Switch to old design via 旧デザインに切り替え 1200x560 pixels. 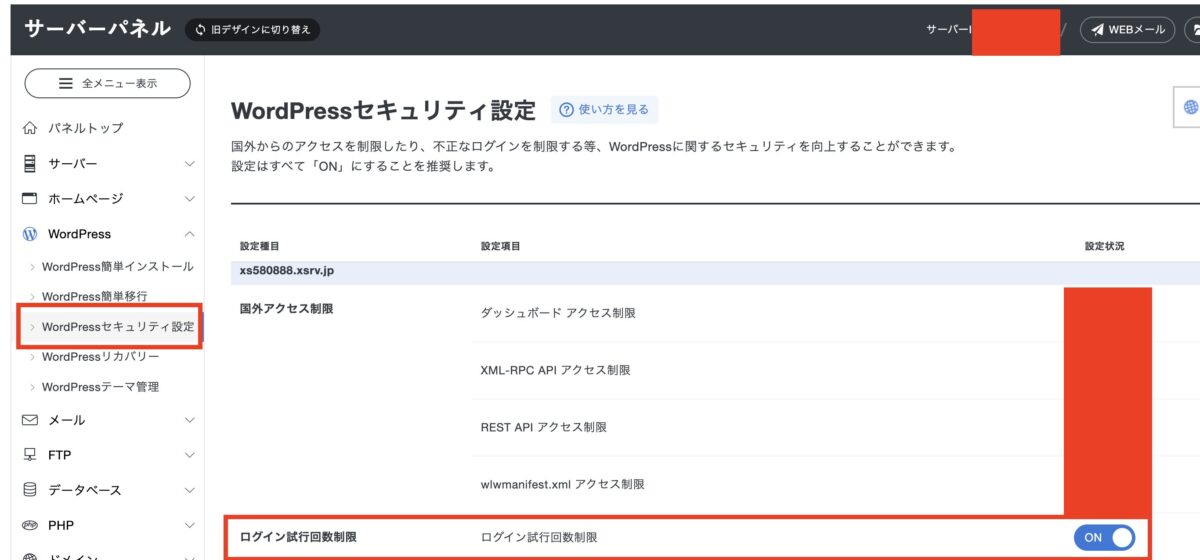[252, 30]
